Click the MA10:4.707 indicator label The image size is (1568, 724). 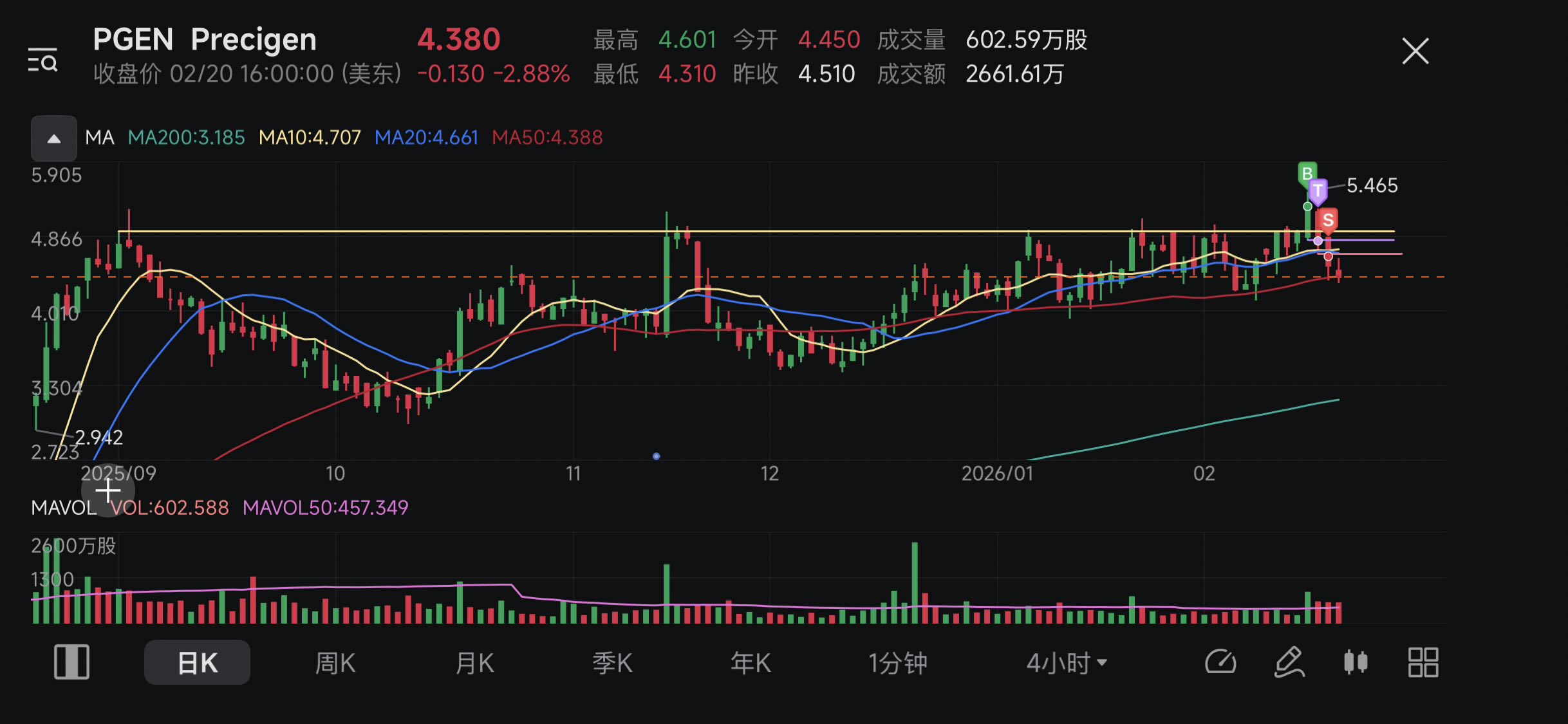[310, 138]
